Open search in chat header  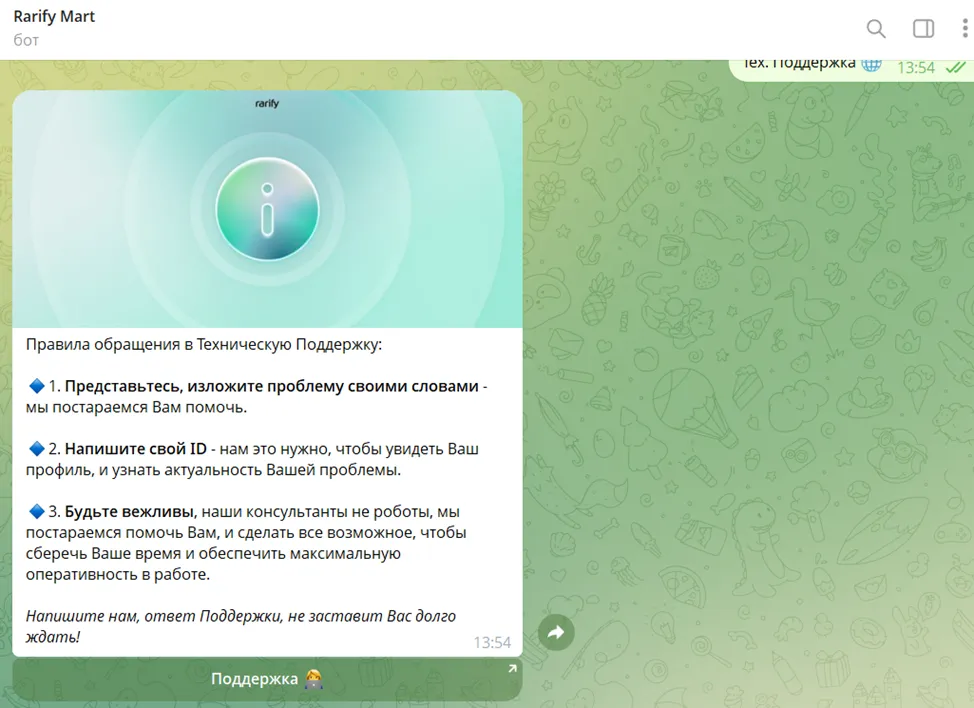pos(876,29)
